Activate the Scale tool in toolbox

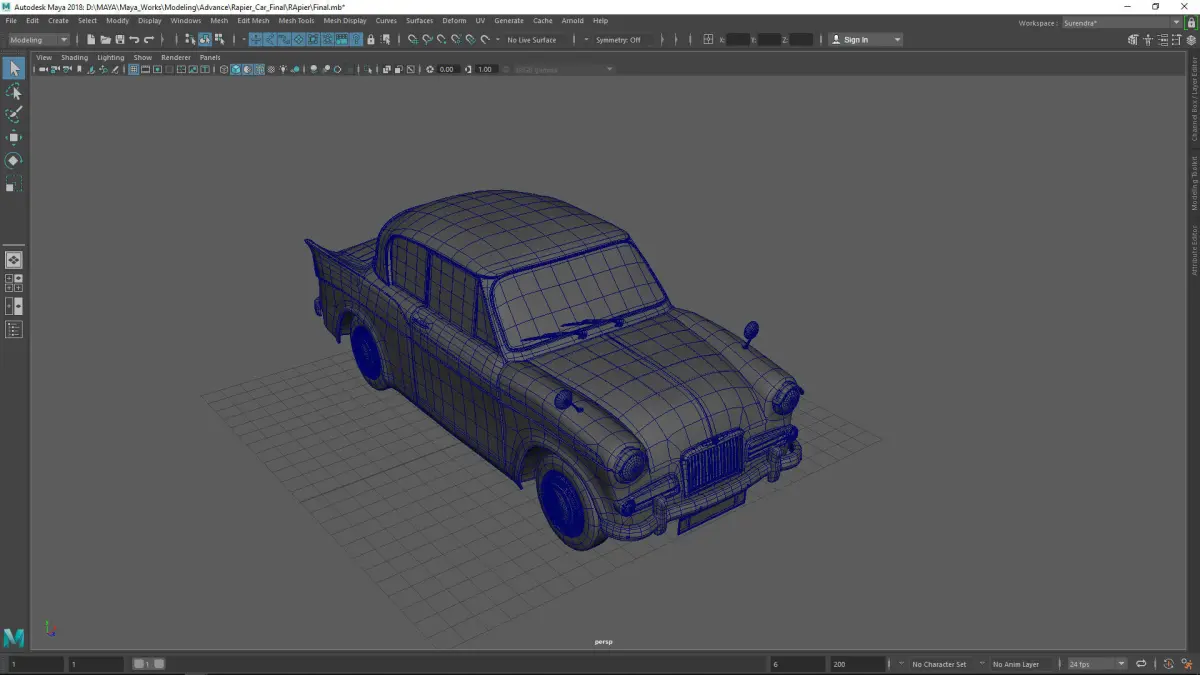(14, 183)
